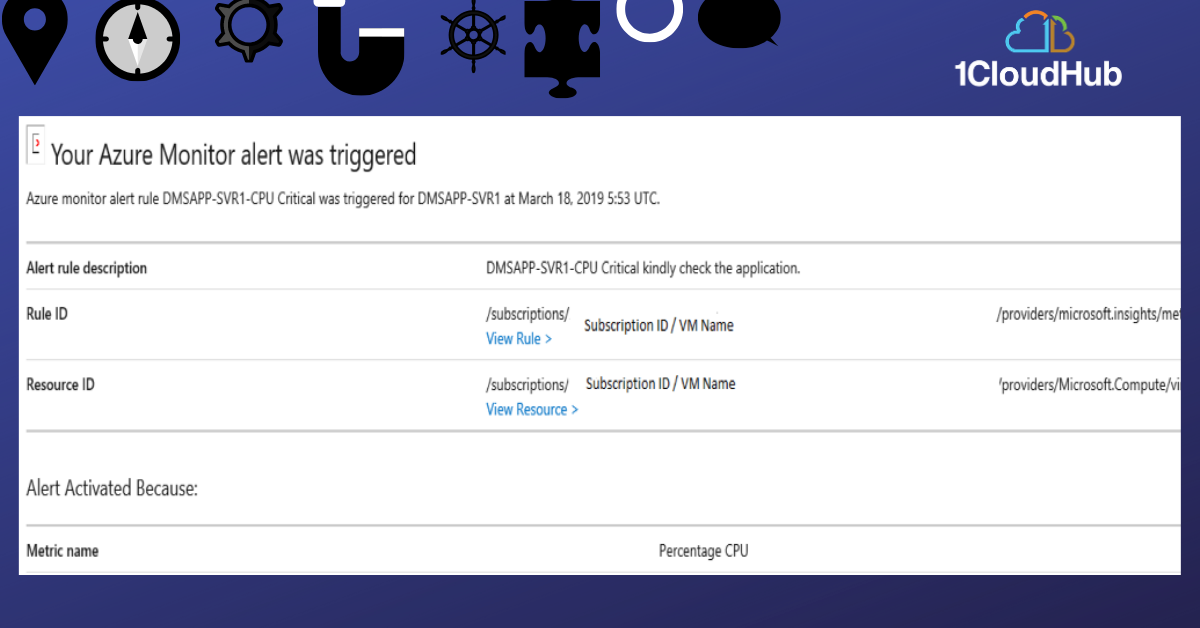Screen dimensions: 1200x628
Task: Open the View Rule link
Action: 519,339
